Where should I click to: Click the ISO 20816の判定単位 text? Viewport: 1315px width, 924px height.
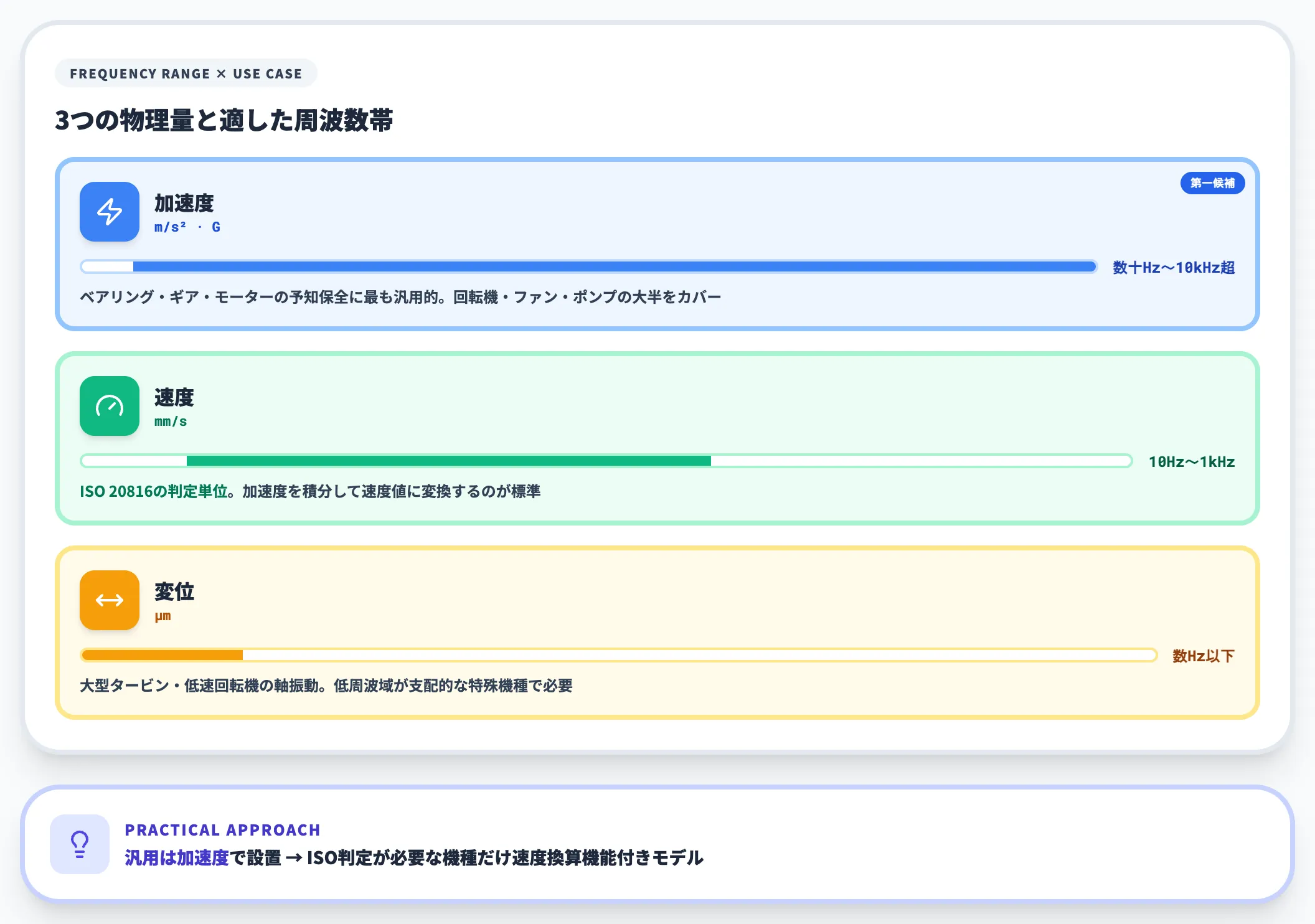coord(153,491)
